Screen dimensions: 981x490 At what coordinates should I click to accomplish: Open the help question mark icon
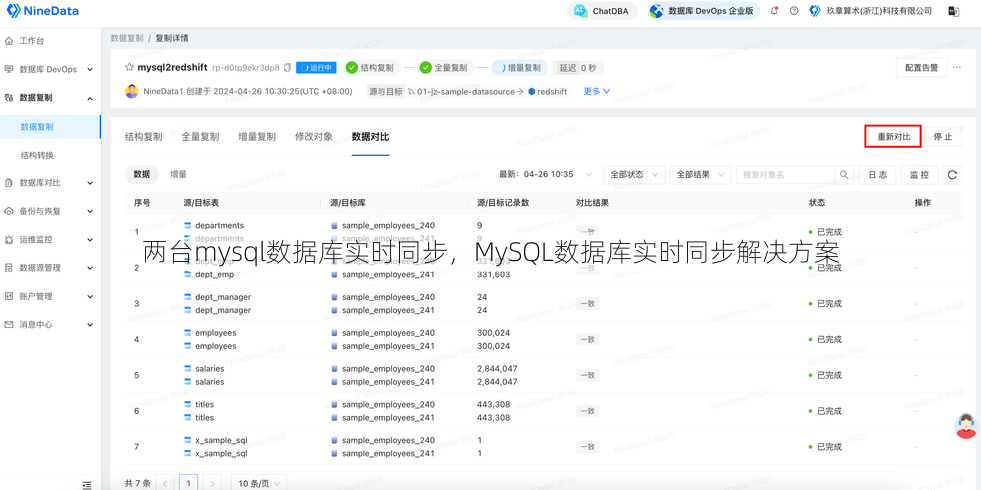(794, 11)
